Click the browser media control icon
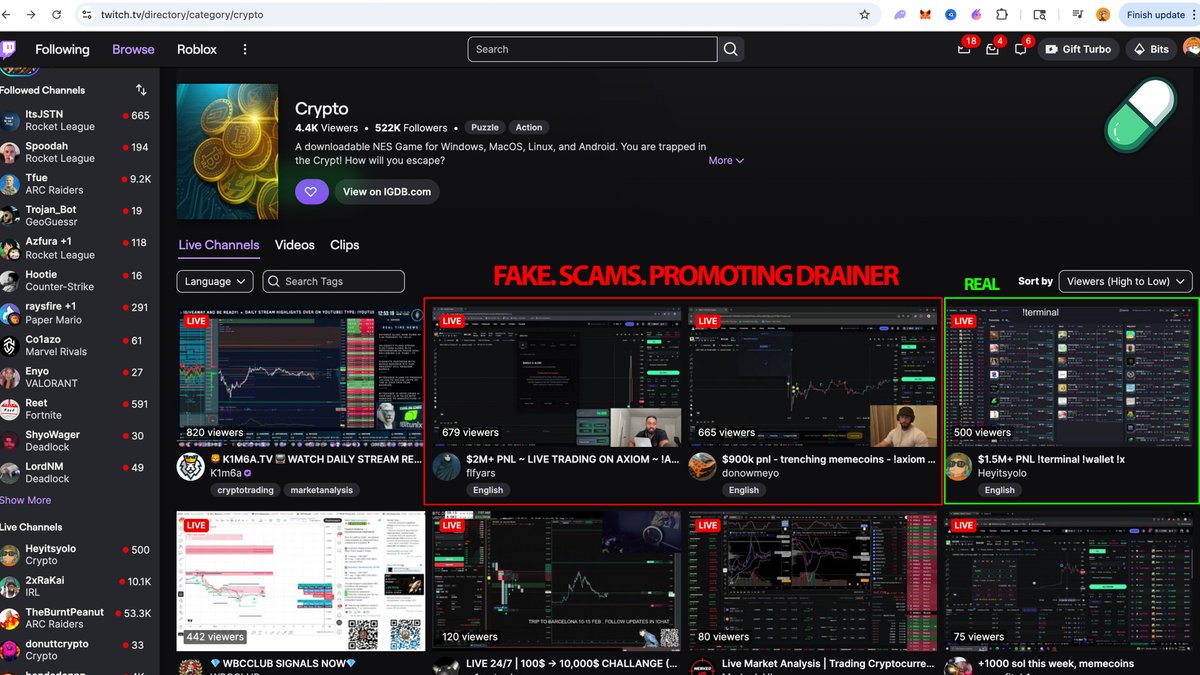1200x675 pixels. (x=1077, y=15)
